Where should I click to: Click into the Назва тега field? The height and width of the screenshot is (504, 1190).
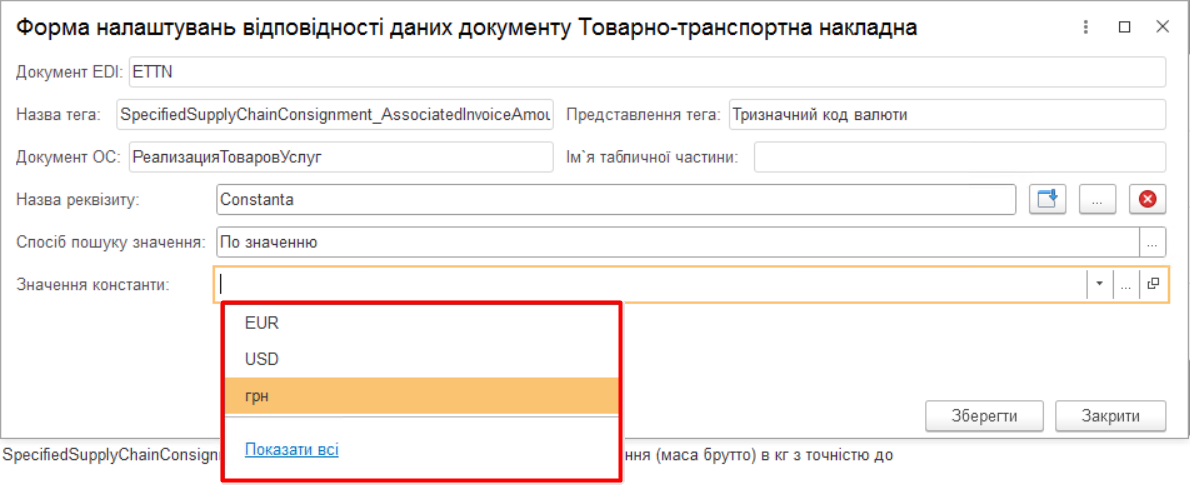click(x=334, y=115)
